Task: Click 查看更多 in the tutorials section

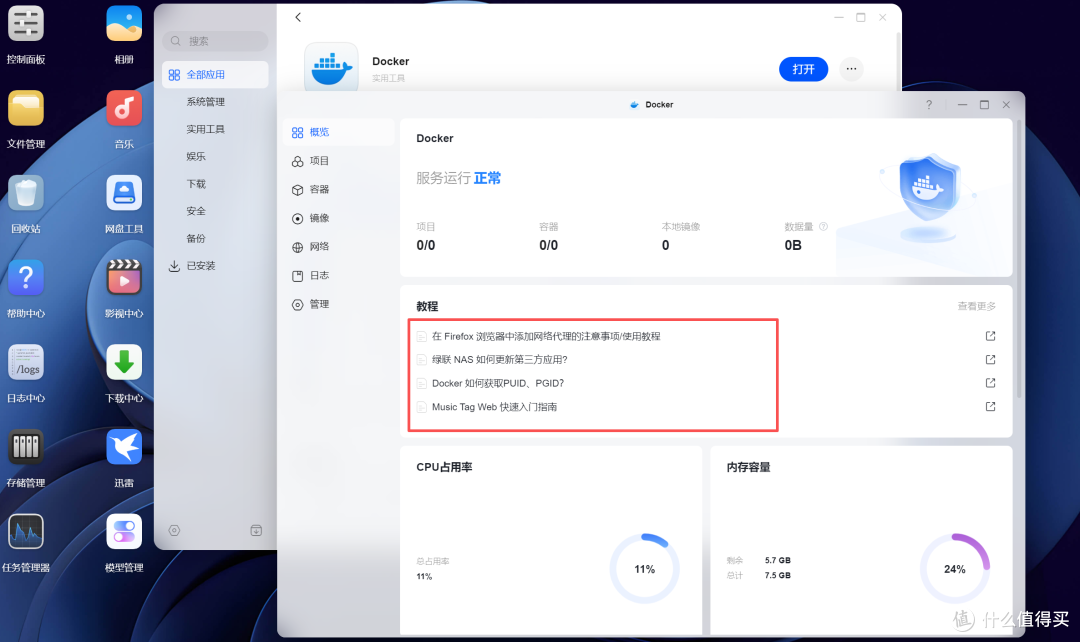Action: click(976, 306)
